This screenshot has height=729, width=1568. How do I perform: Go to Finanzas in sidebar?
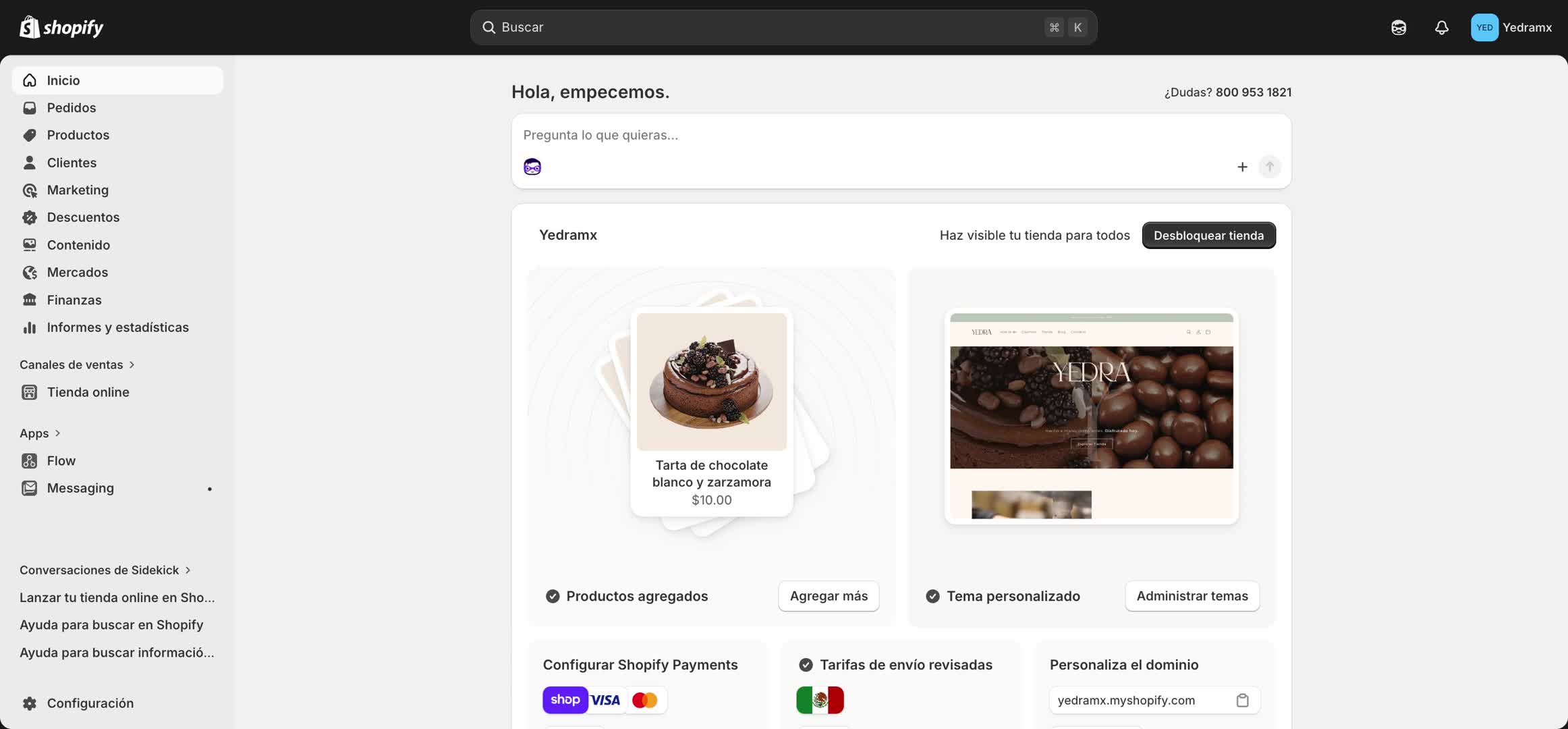(117, 300)
